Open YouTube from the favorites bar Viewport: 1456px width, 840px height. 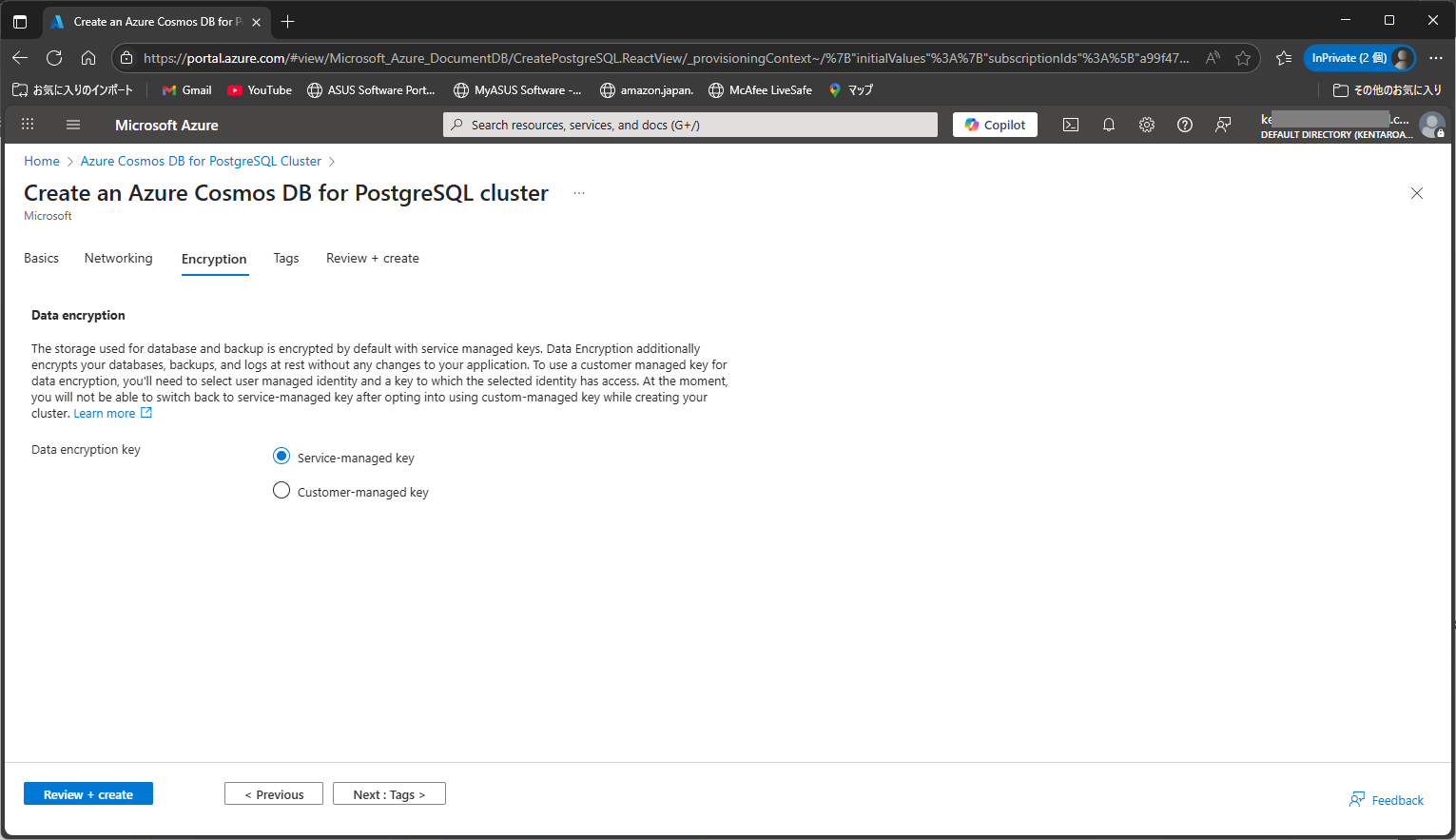pyautogui.click(x=259, y=89)
